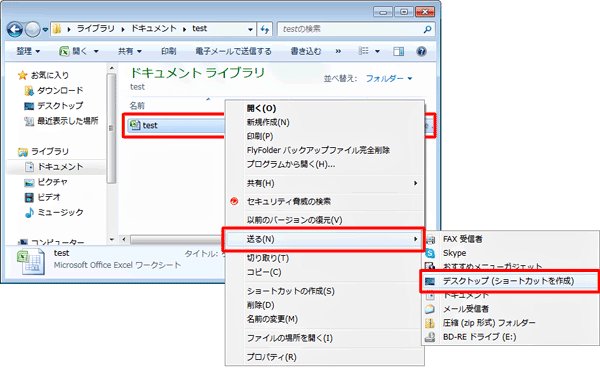The height and width of the screenshot is (370, 600).
Task: Click 書き込む in the toolbar
Action: point(306,51)
